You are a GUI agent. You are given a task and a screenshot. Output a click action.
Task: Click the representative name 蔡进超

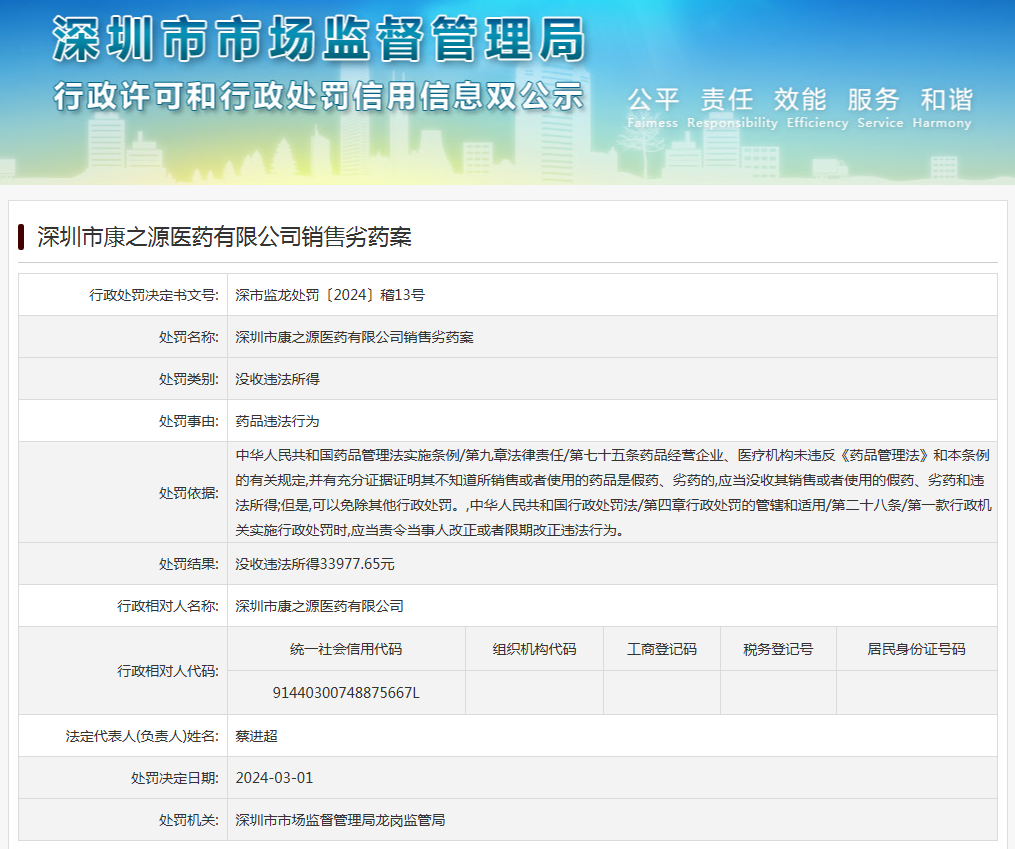coord(256,736)
